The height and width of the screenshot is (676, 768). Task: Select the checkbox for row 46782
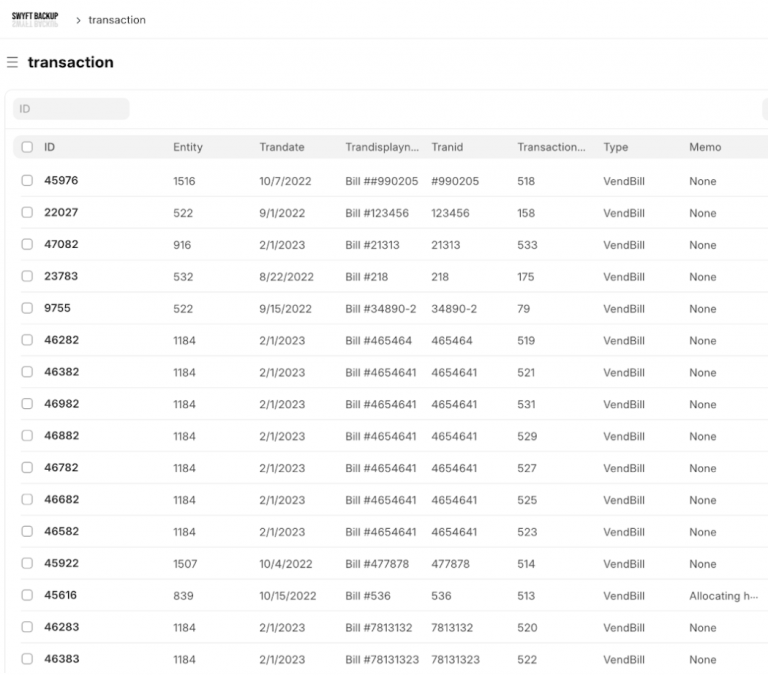(27, 467)
